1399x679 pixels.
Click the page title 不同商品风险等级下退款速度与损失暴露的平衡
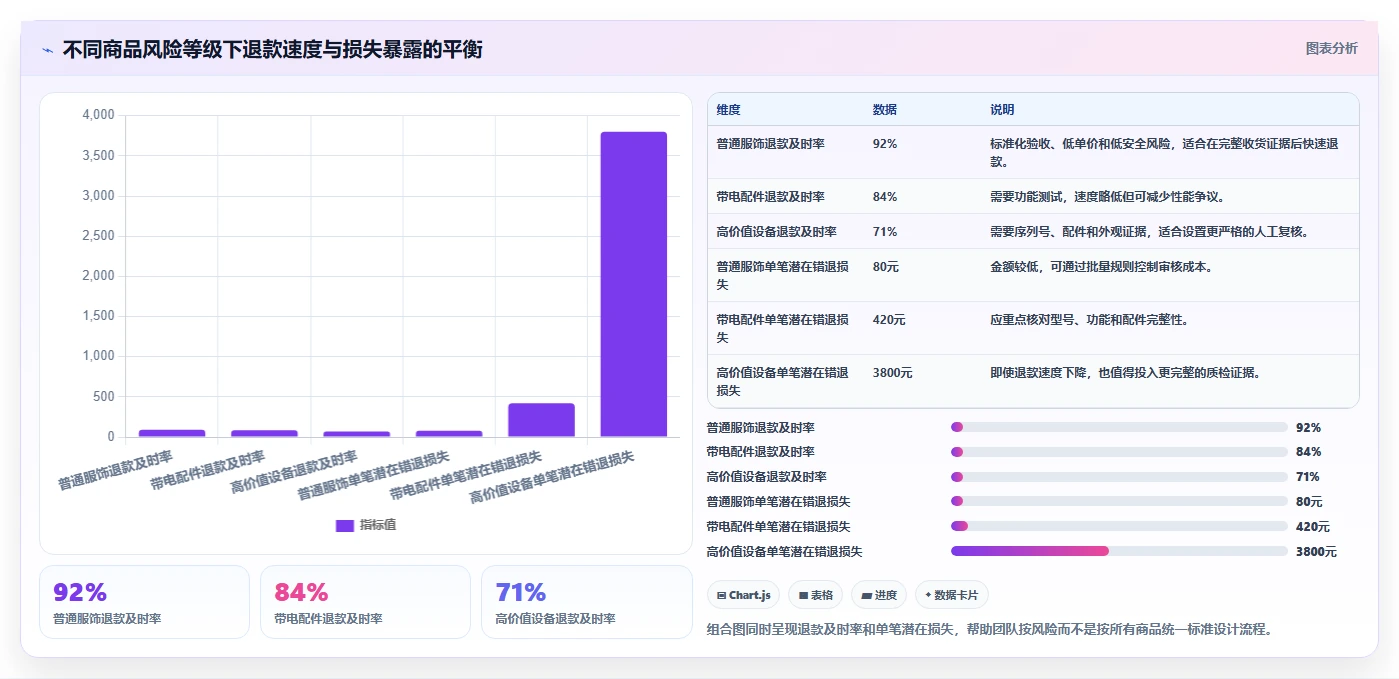click(x=272, y=49)
